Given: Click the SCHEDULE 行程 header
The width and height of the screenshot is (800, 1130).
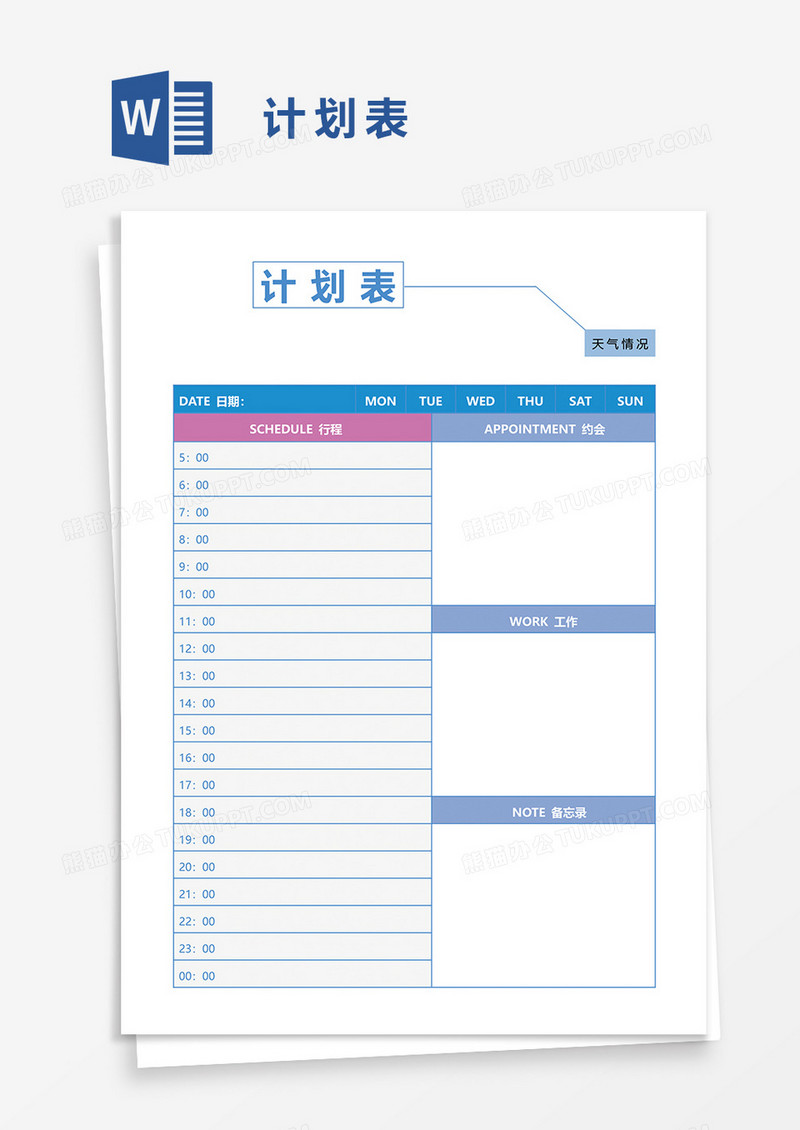Looking at the screenshot, I should point(303,428).
